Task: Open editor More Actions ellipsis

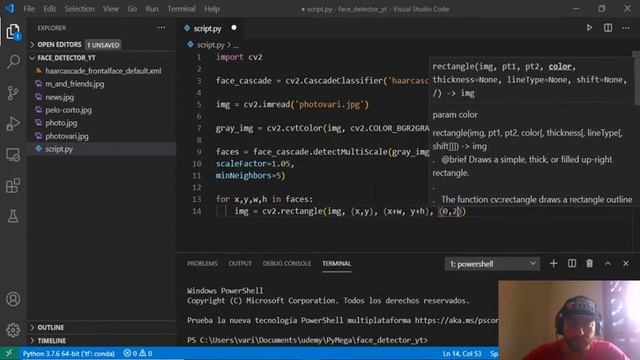Action: 626,28
